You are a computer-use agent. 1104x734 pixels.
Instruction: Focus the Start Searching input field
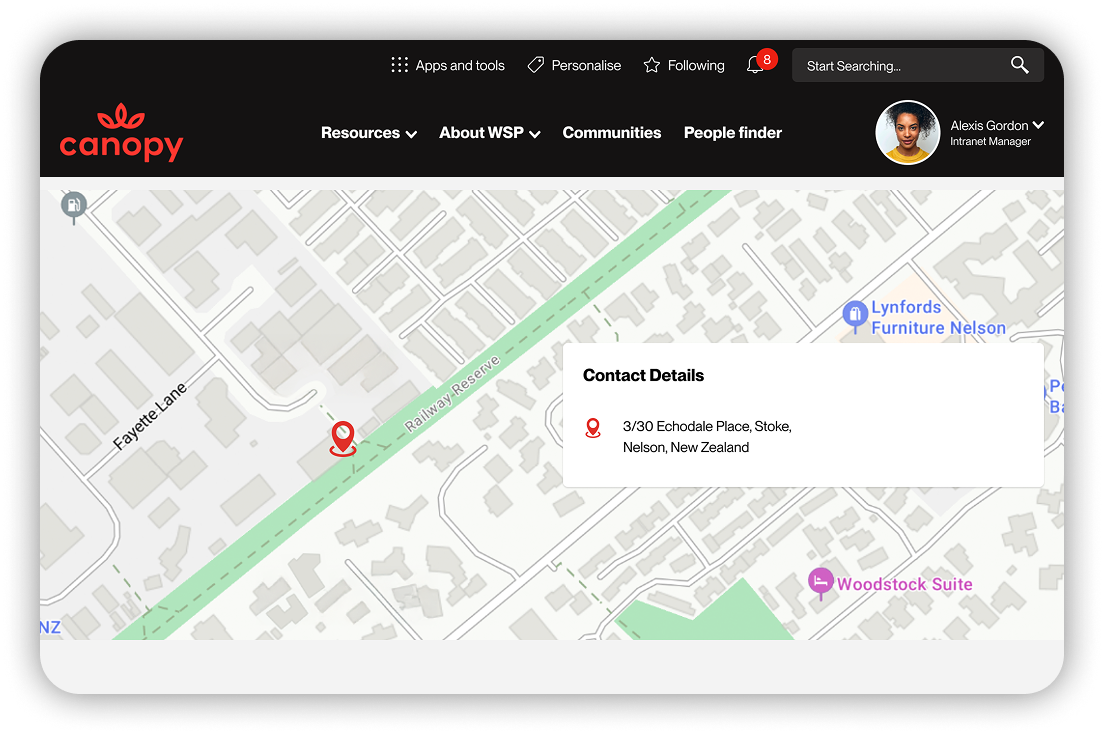pos(900,66)
